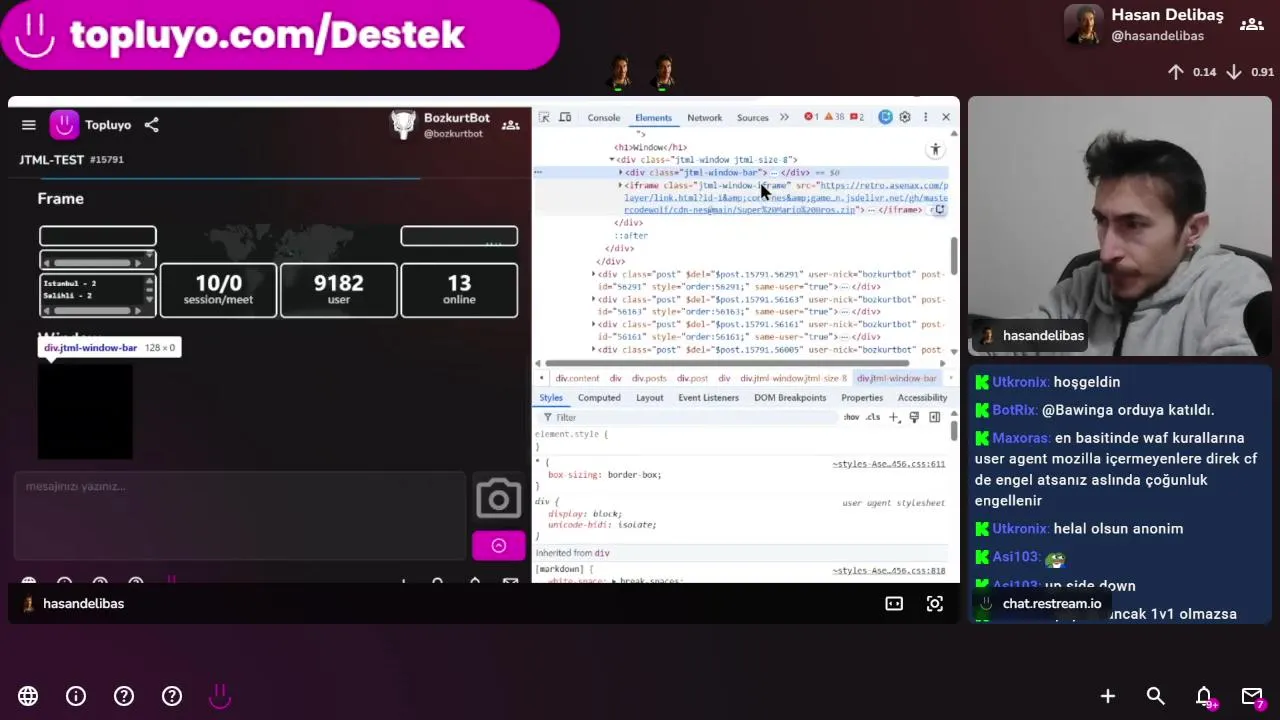Open the hamburger menu in Topluyo
1280x720 pixels.
click(29, 125)
